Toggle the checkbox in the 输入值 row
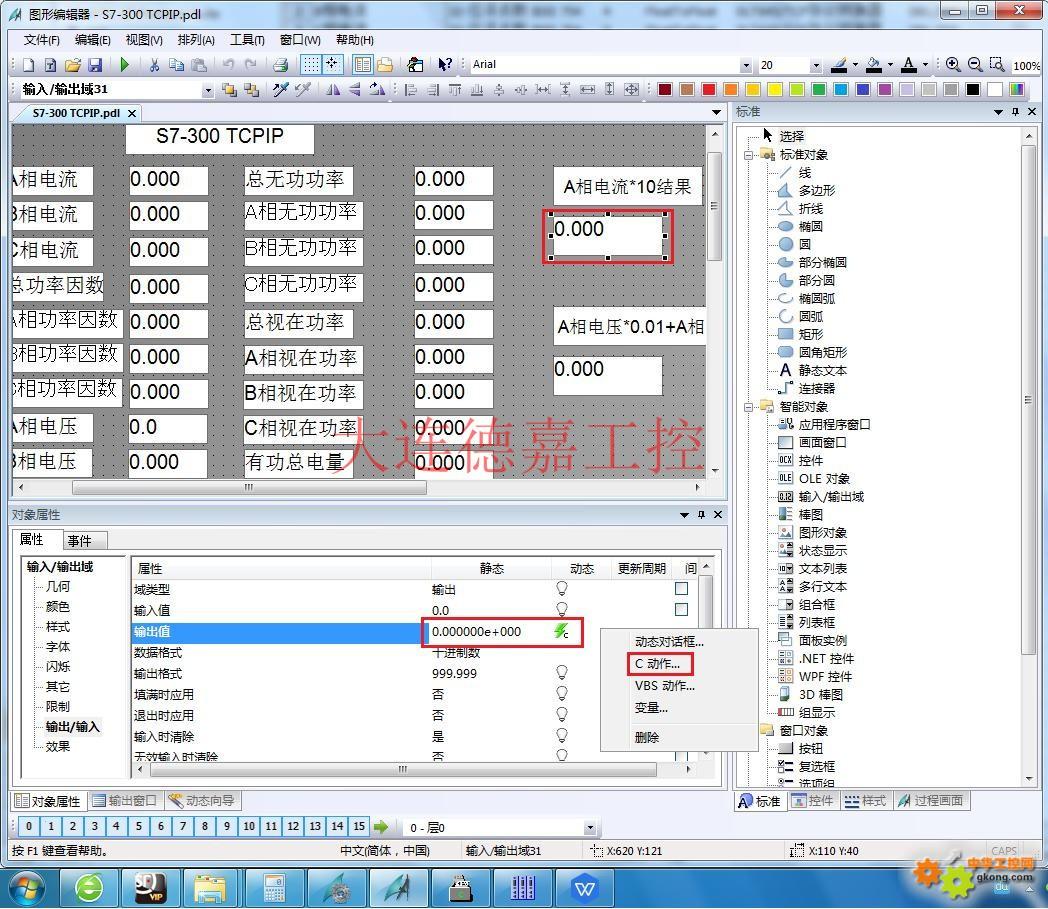 coord(681,610)
